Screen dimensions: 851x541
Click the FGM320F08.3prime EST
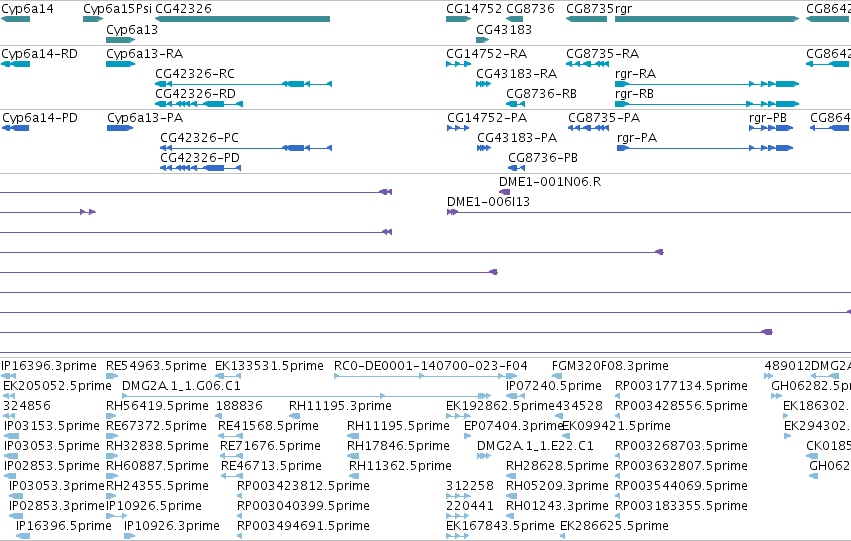[x=557, y=375]
